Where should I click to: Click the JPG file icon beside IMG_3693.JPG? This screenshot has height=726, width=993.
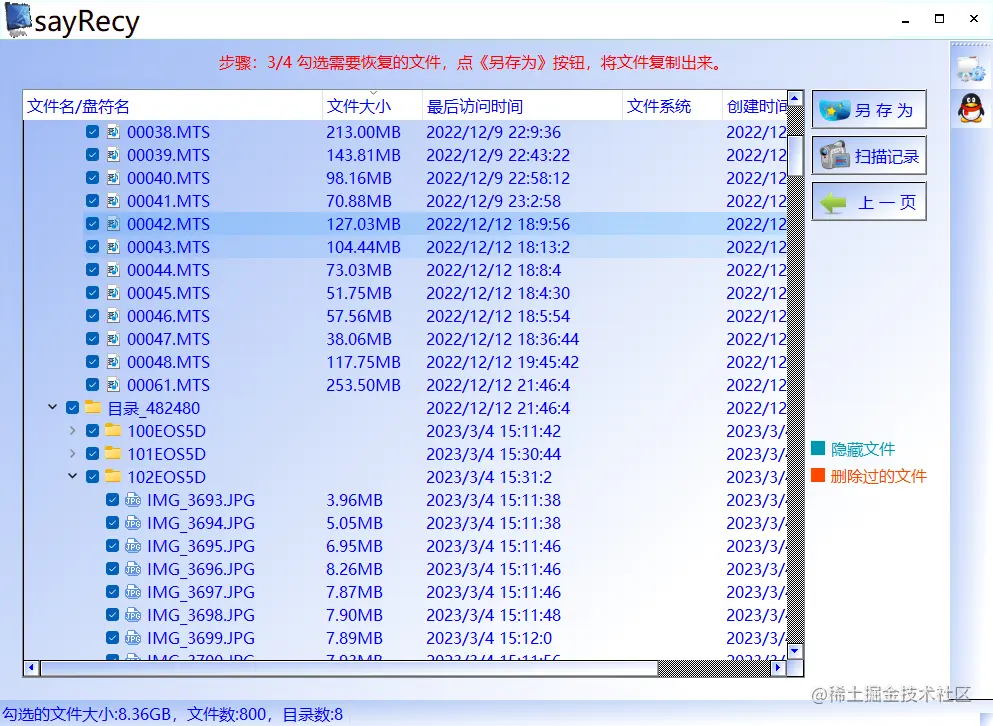tap(133, 500)
